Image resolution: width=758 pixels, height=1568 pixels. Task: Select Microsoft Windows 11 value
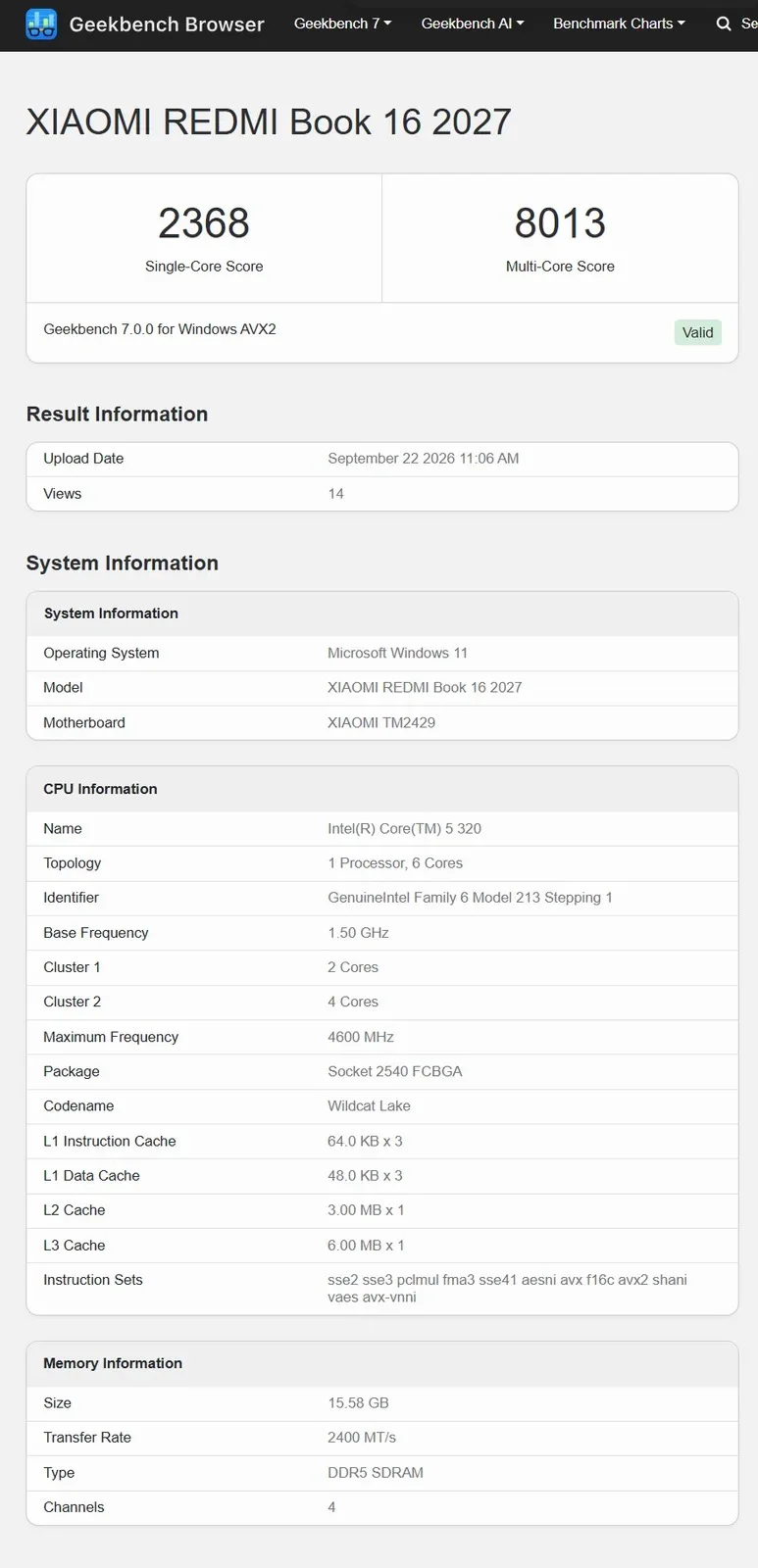tap(398, 653)
